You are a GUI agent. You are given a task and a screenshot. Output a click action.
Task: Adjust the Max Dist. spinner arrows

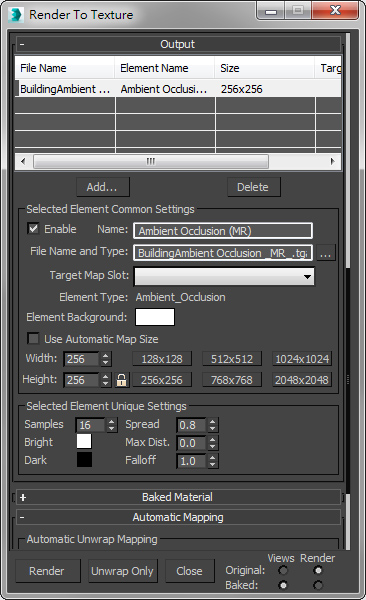(x=212, y=443)
